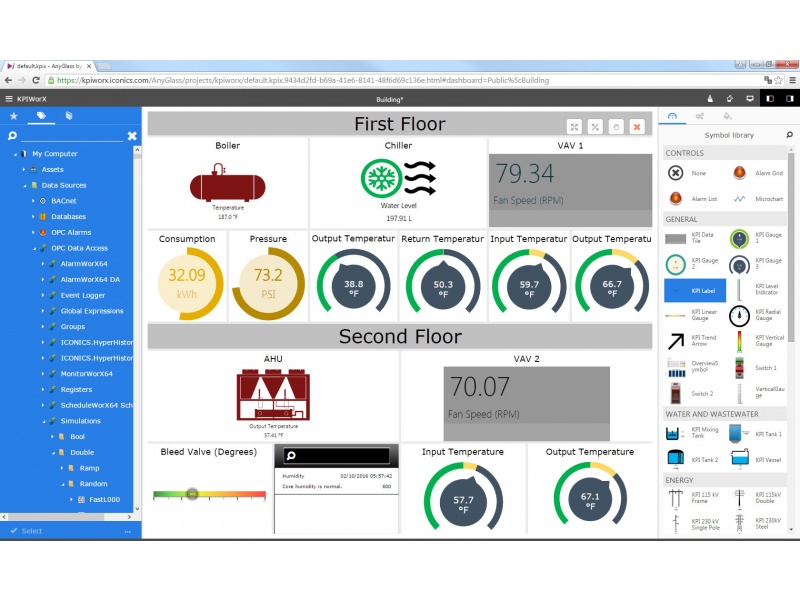Choose the KPI Gauge 3 symbol
The height and width of the screenshot is (600, 800).
(758, 264)
